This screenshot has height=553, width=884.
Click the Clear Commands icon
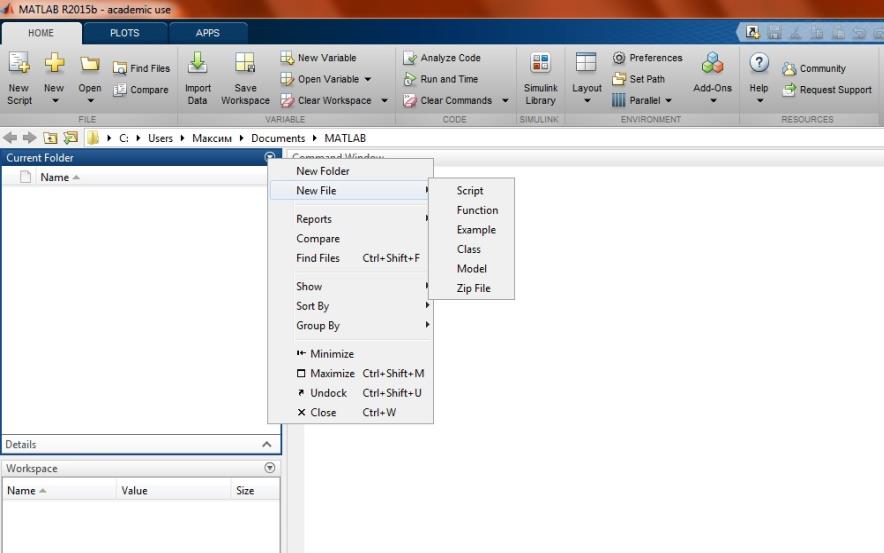coord(410,100)
